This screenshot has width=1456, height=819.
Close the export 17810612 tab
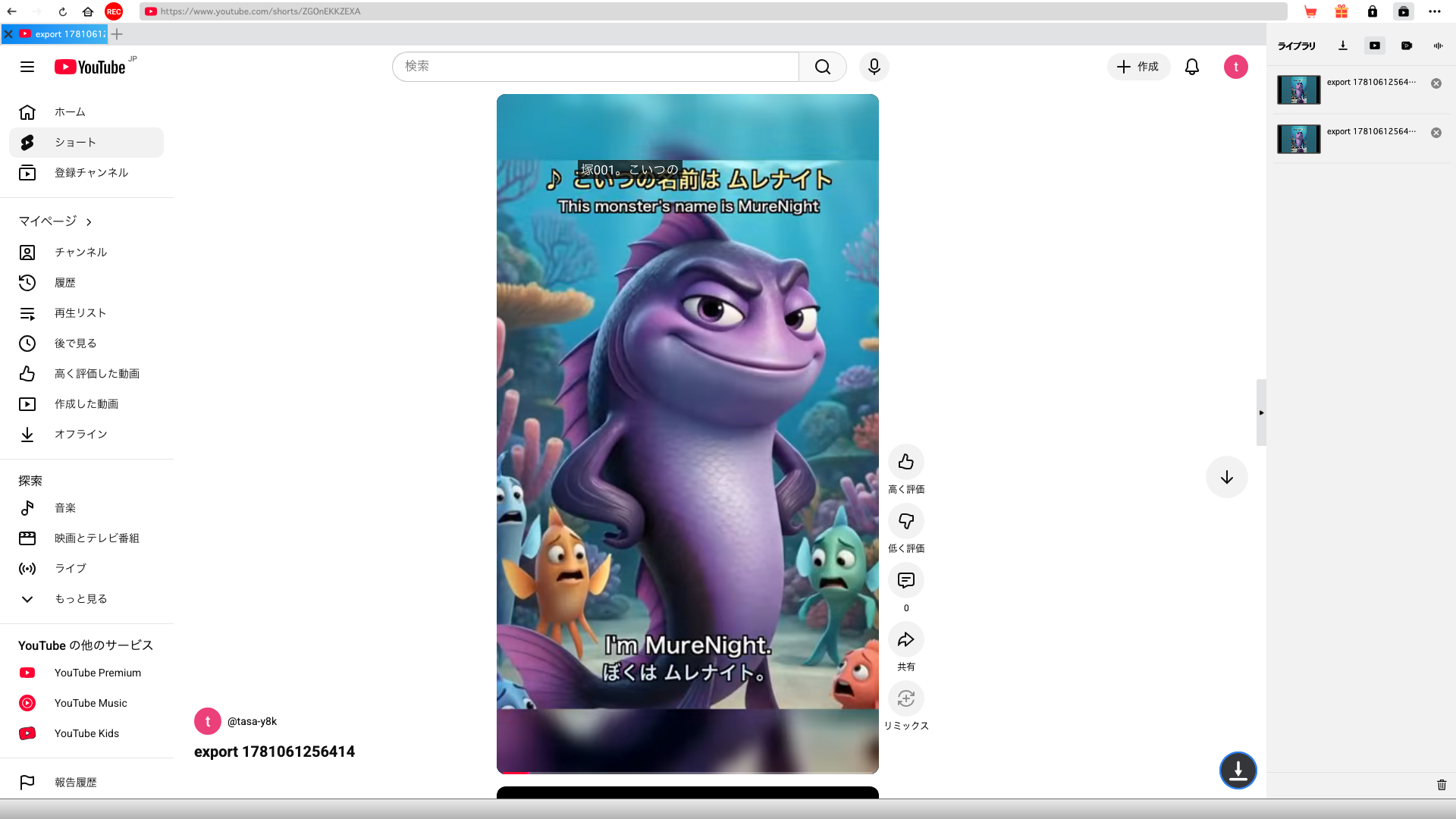[8, 34]
